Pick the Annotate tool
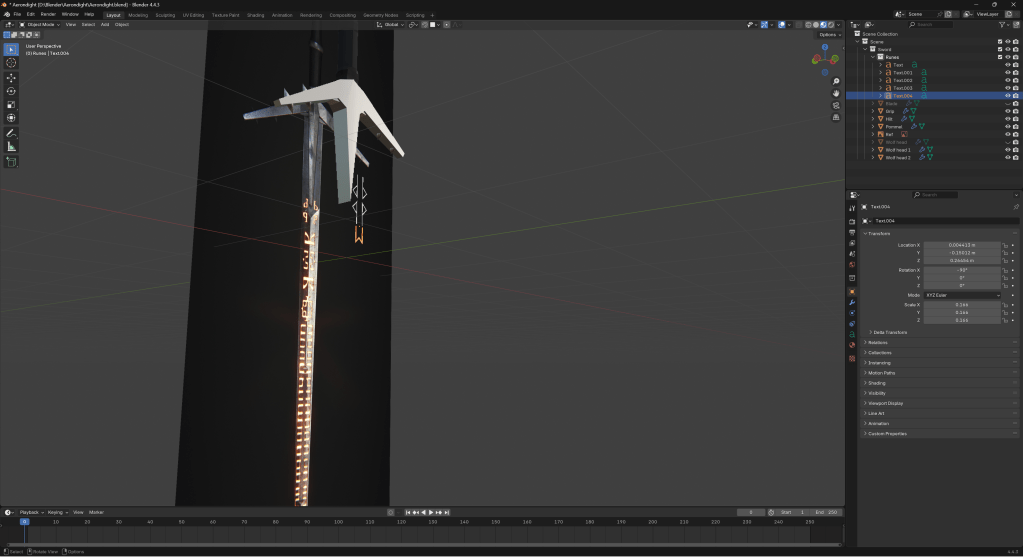1023x557 pixels. (12, 133)
